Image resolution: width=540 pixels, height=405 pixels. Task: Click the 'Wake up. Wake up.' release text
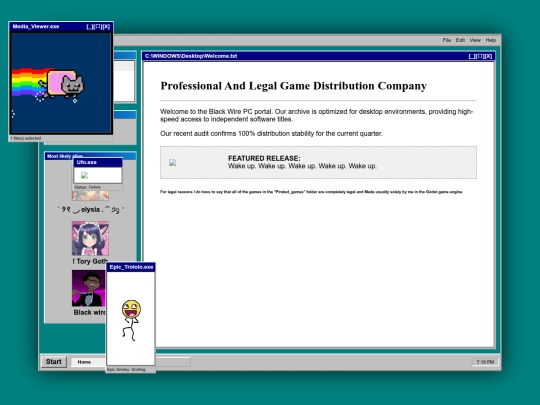[302, 166]
